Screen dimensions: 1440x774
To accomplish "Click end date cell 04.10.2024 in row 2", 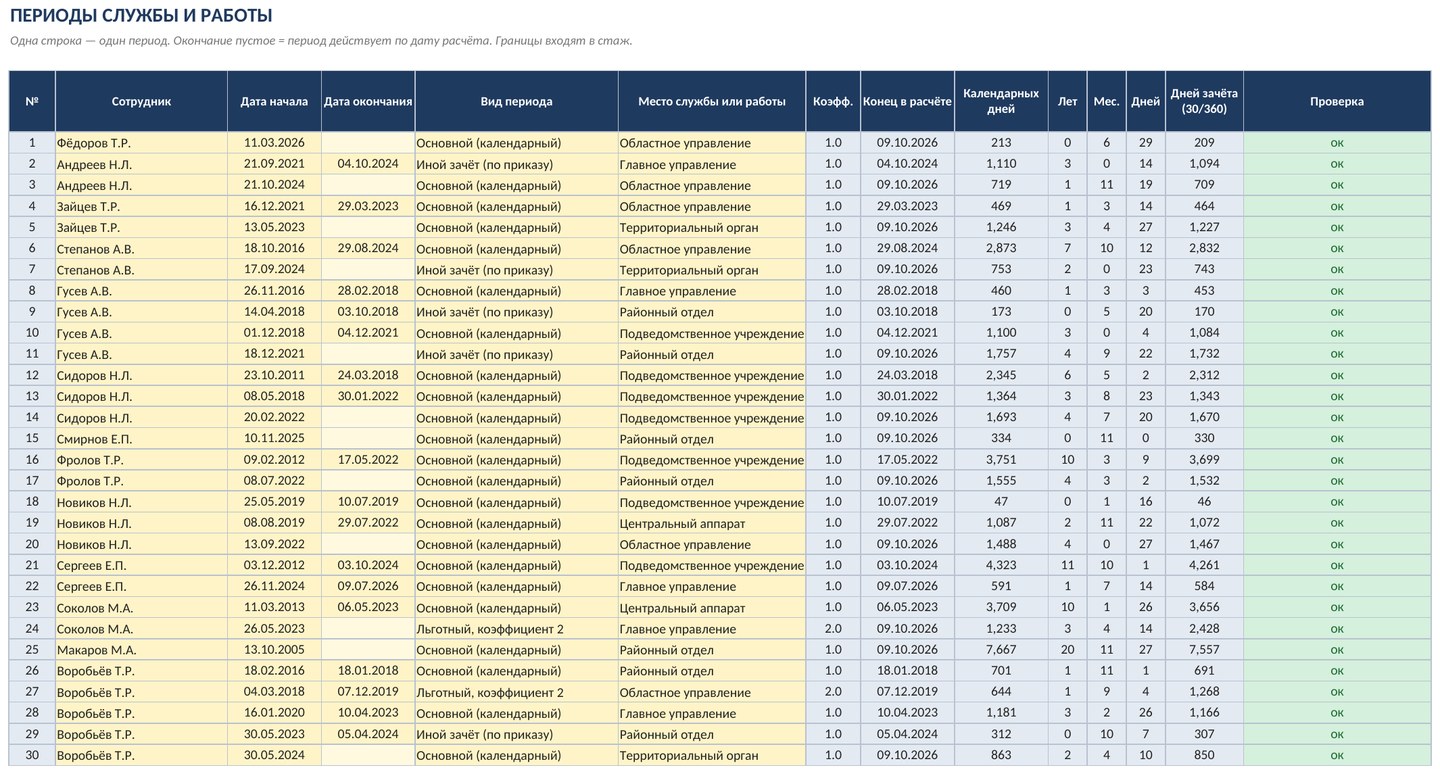I will 368,164.
